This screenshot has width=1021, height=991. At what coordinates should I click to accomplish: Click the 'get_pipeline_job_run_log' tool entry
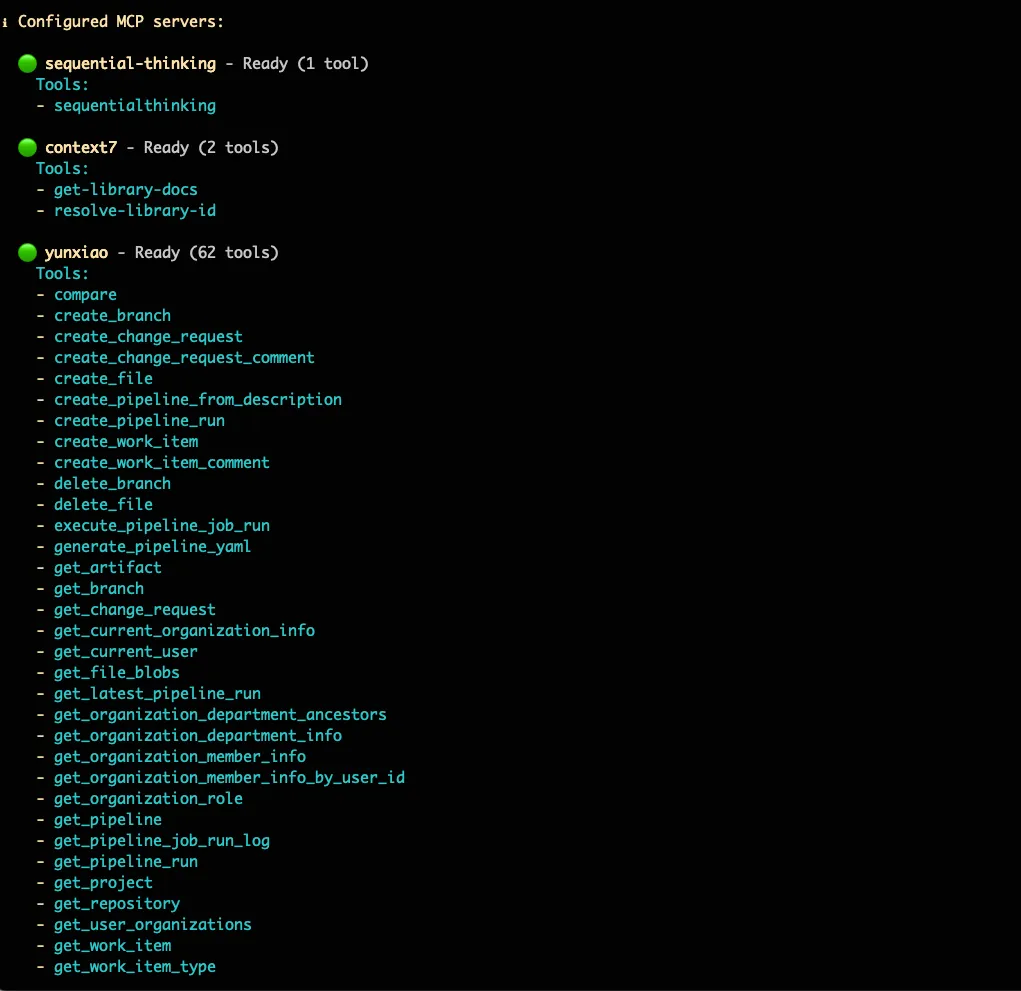click(162, 841)
